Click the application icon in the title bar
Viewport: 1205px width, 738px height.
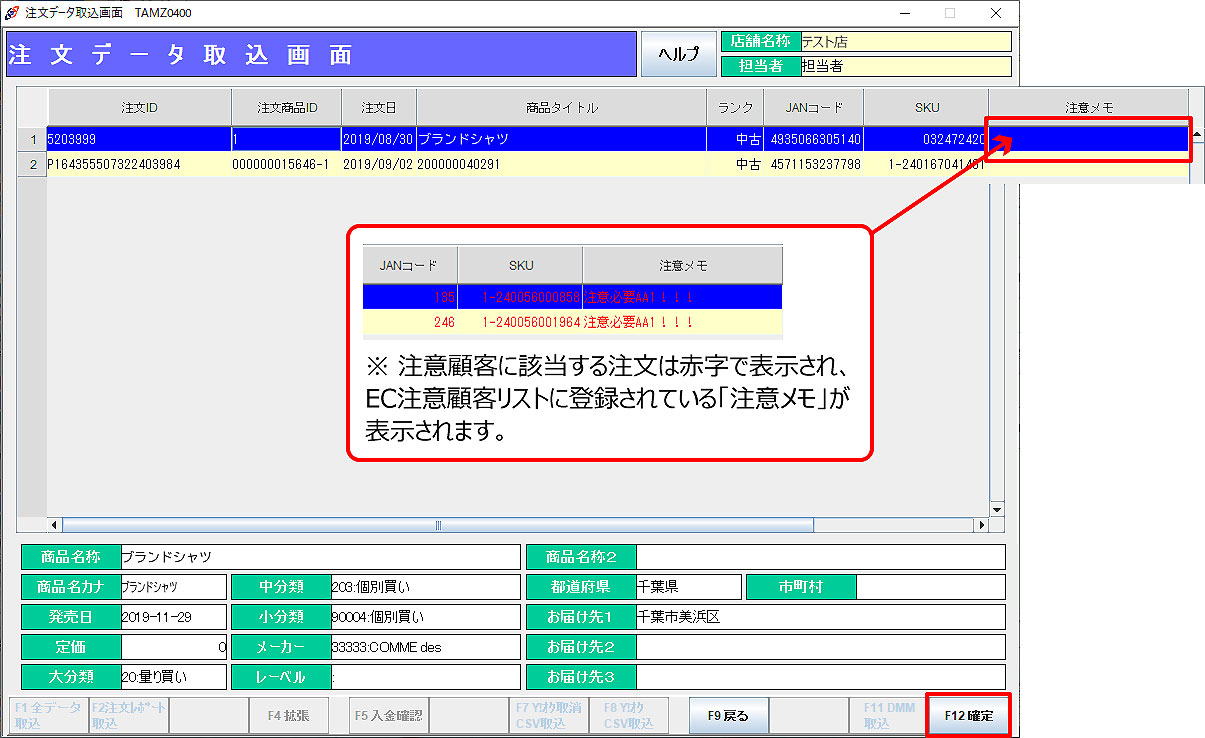point(12,13)
